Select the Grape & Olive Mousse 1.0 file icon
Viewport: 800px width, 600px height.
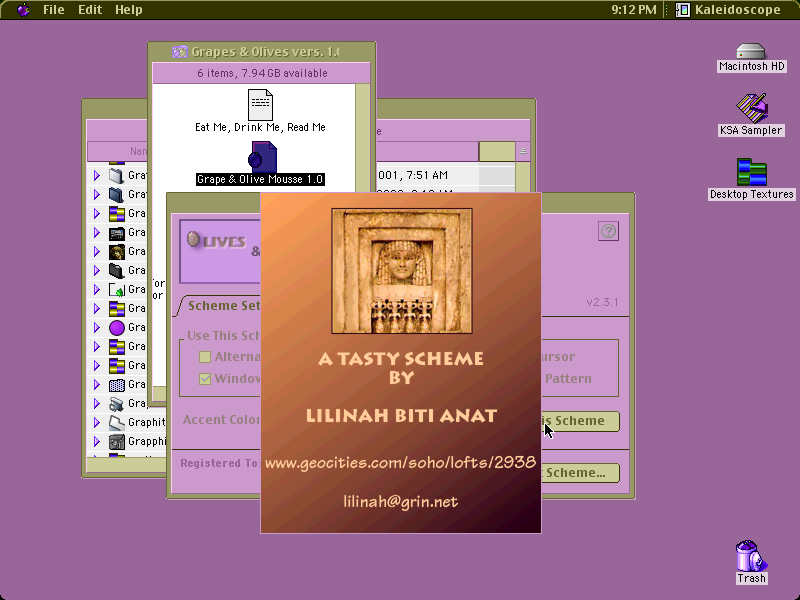tap(262, 157)
